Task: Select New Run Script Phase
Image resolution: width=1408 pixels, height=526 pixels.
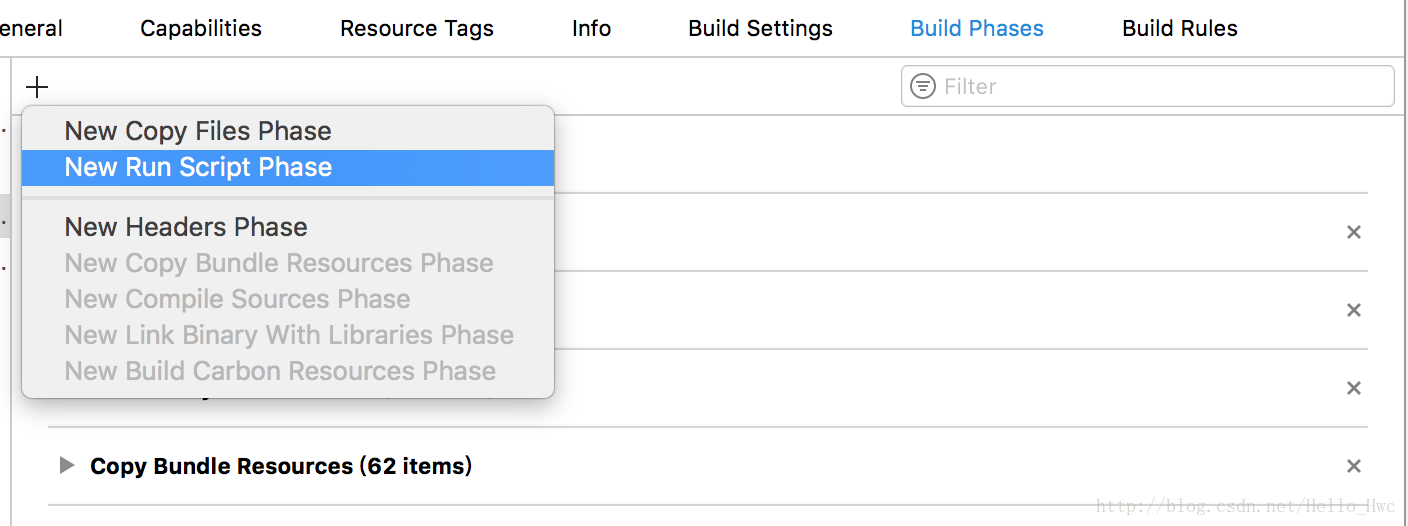Action: pyautogui.click(x=198, y=167)
